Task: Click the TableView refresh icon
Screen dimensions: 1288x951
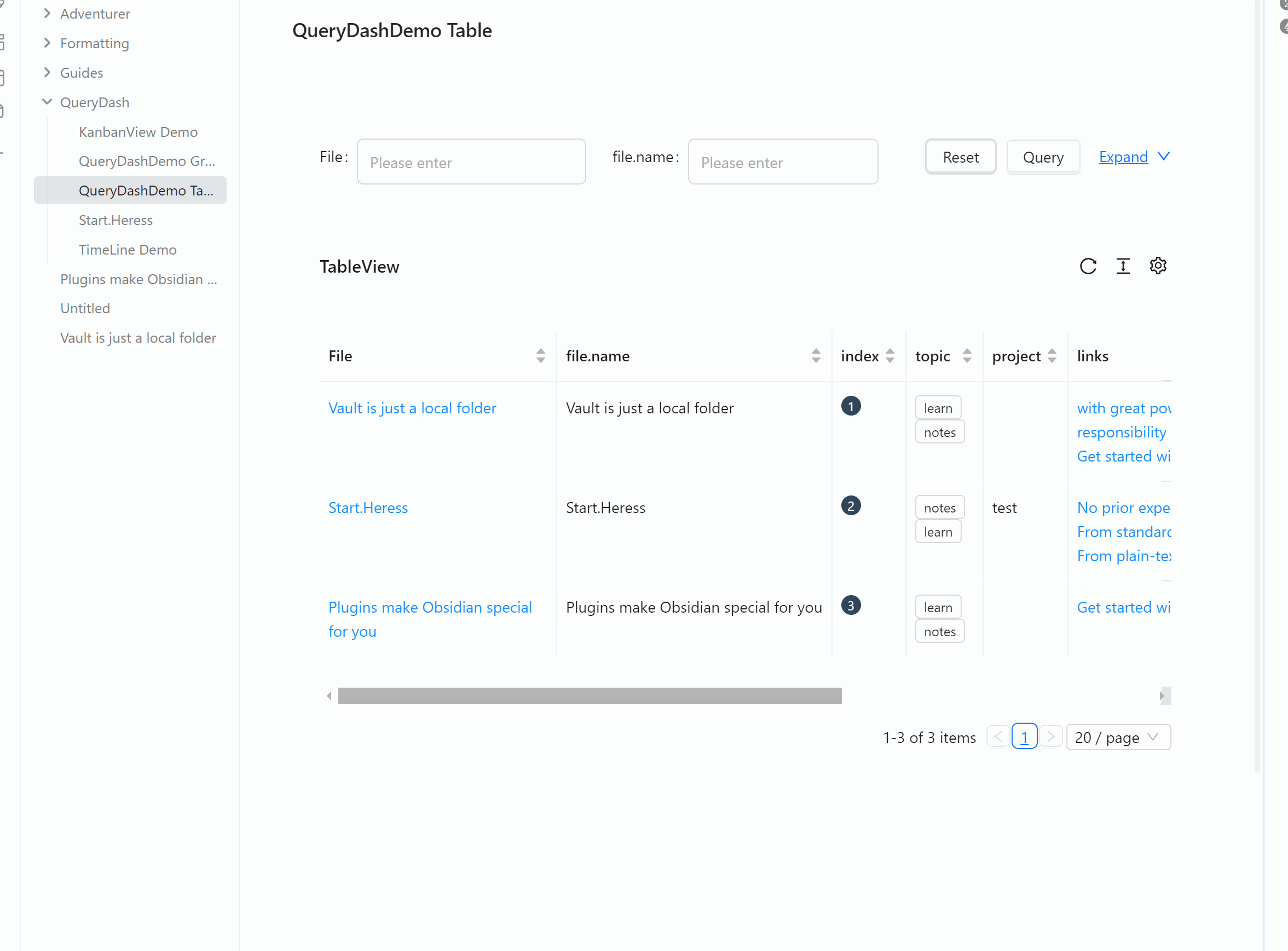Action: click(x=1088, y=266)
